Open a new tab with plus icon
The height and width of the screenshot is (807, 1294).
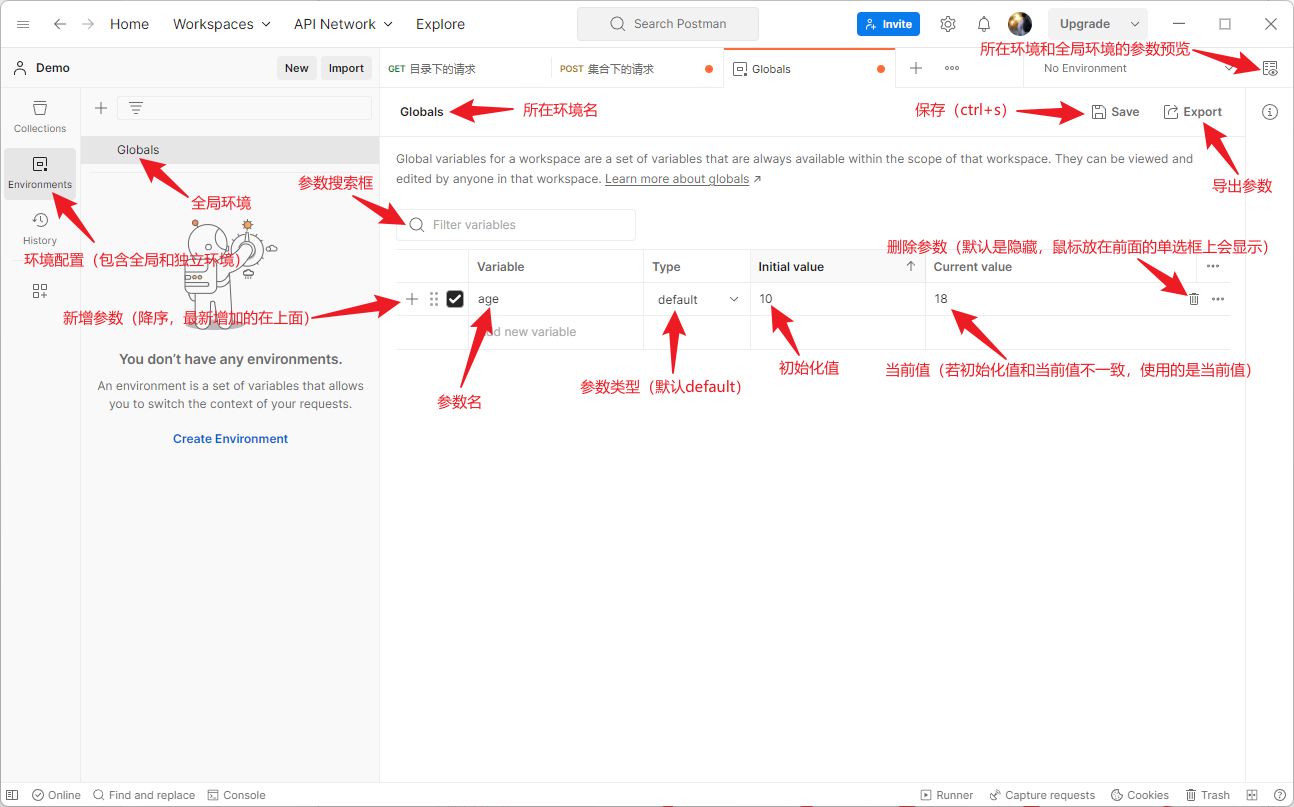(x=916, y=68)
